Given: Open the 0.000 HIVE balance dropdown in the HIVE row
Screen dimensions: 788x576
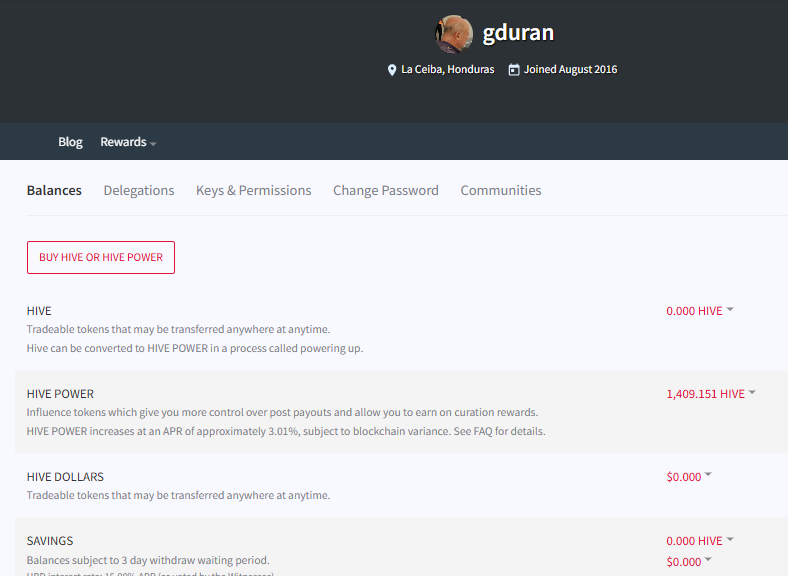Looking at the screenshot, I should click(700, 311).
